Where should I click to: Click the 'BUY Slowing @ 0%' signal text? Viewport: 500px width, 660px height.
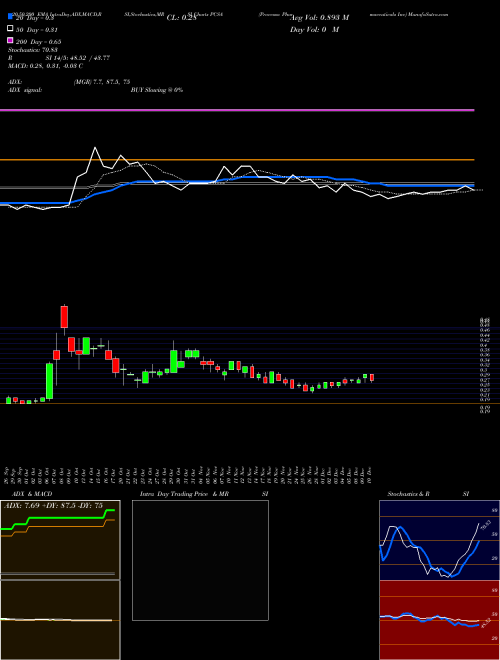[157, 90]
